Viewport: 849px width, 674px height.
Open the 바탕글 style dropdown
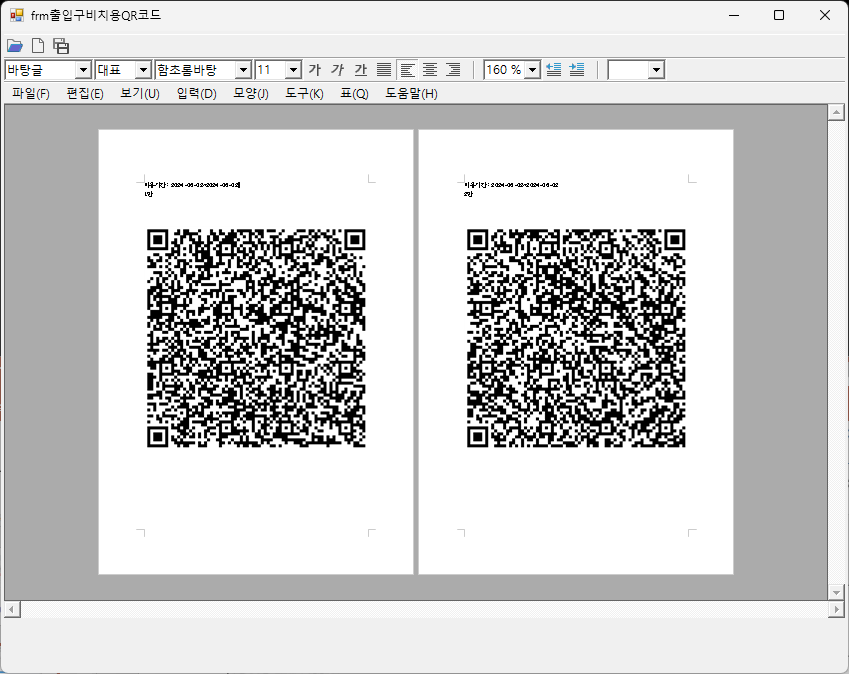[83, 70]
